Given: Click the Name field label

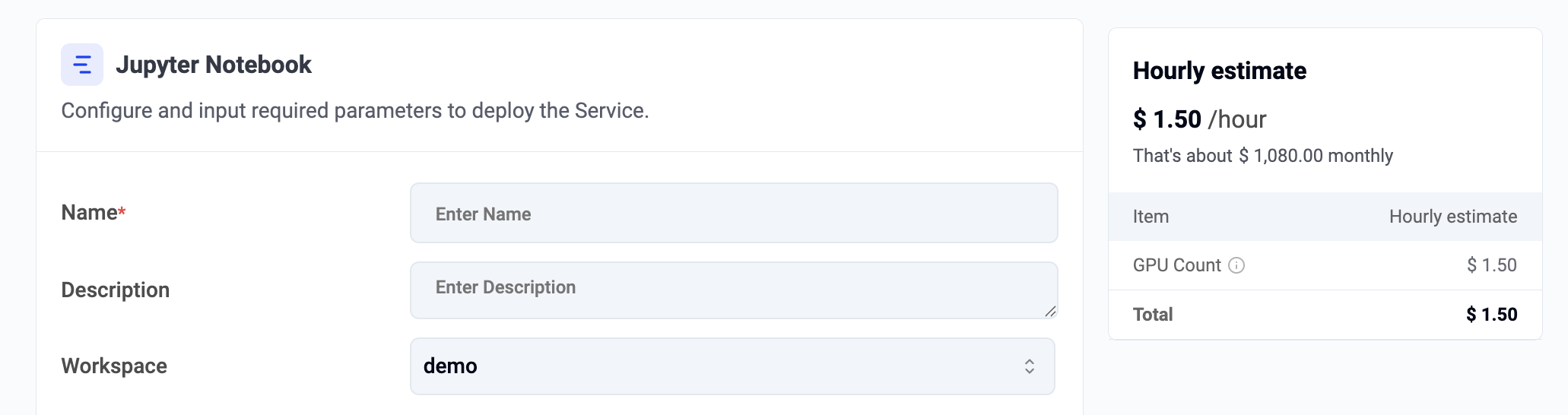Looking at the screenshot, I should [x=89, y=213].
